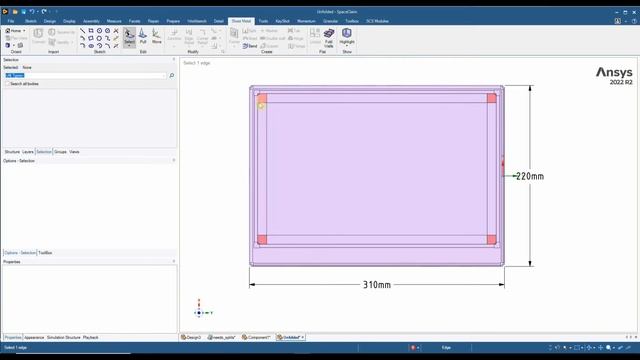The image size is (640, 360).
Task: Click the Undo arrow in title bar
Action: [32, 12]
